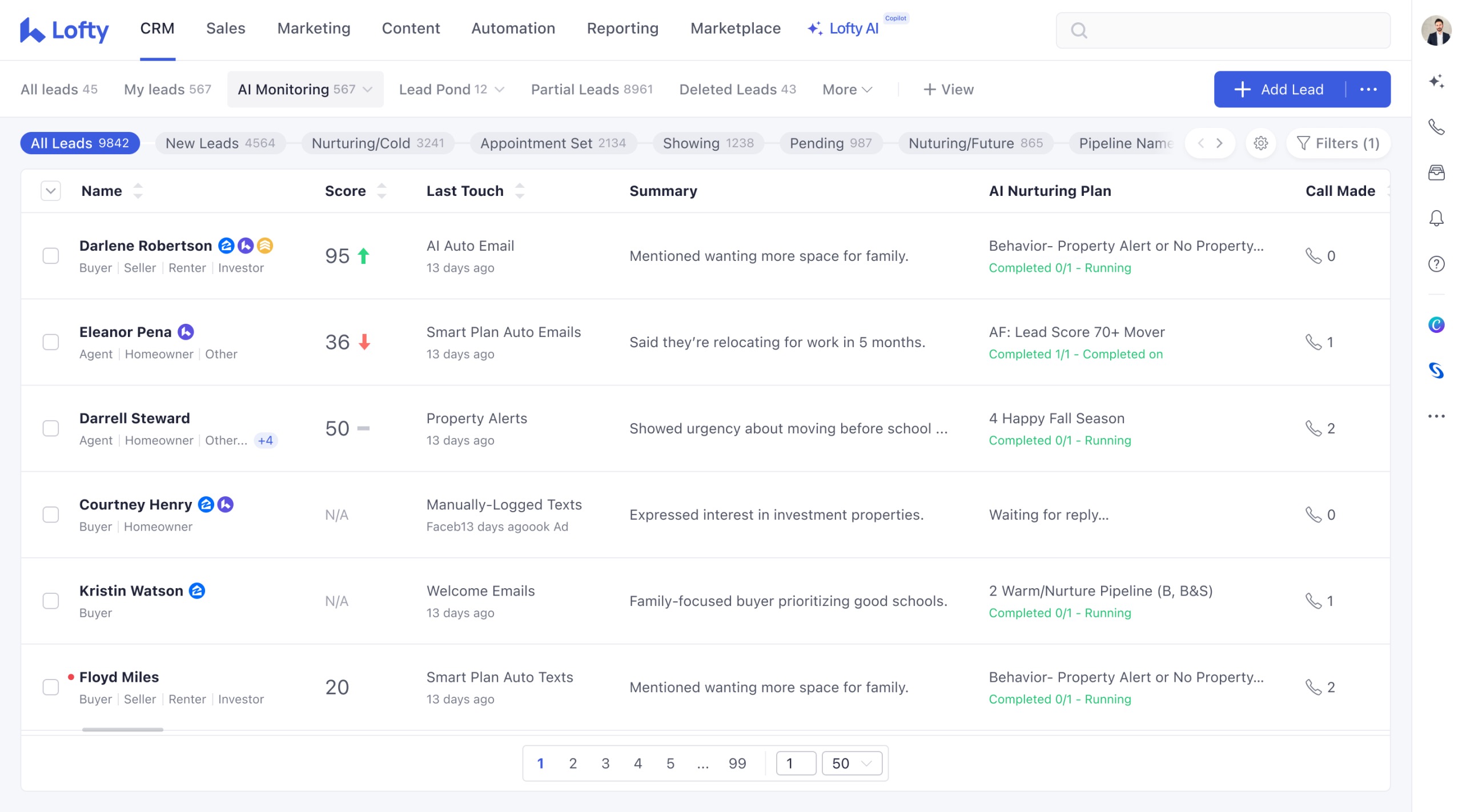Click the top search input field

pos(1234,30)
